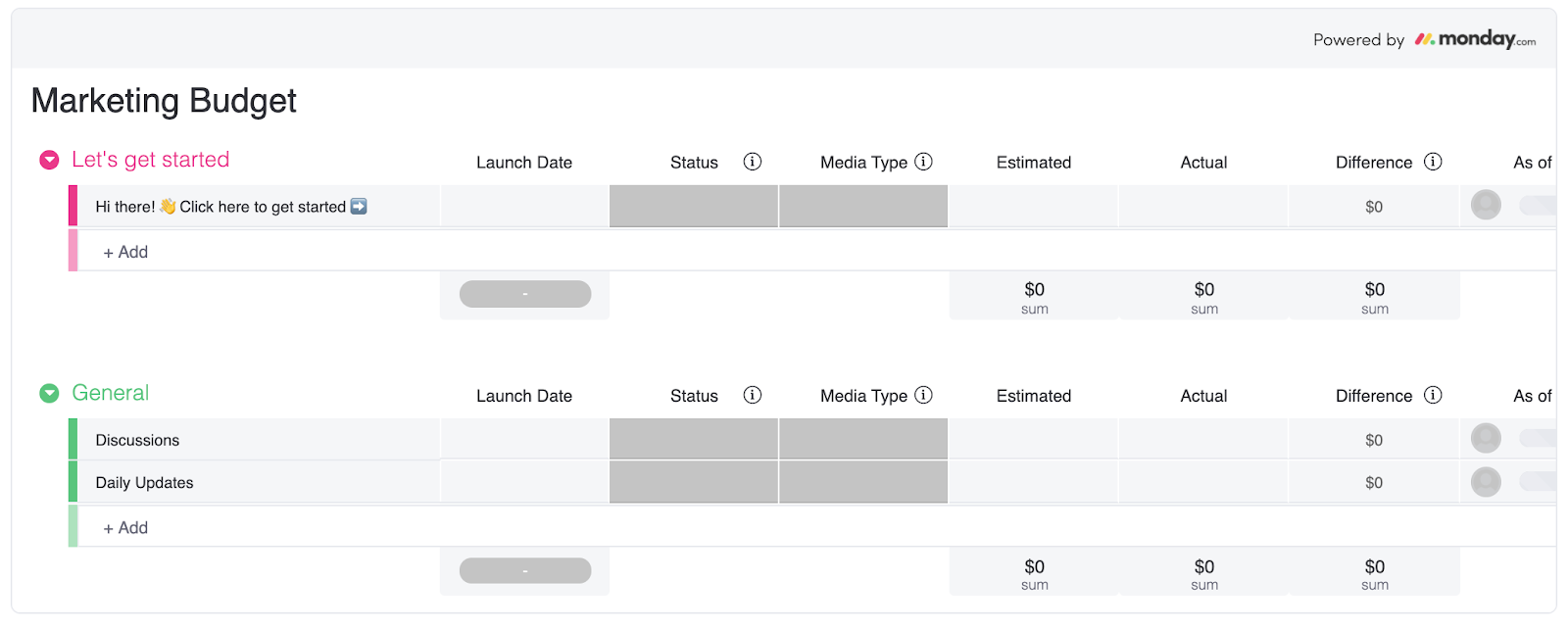Collapse the General group arrow
Image resolution: width=1568 pixels, height=629 pixels.
(49, 393)
